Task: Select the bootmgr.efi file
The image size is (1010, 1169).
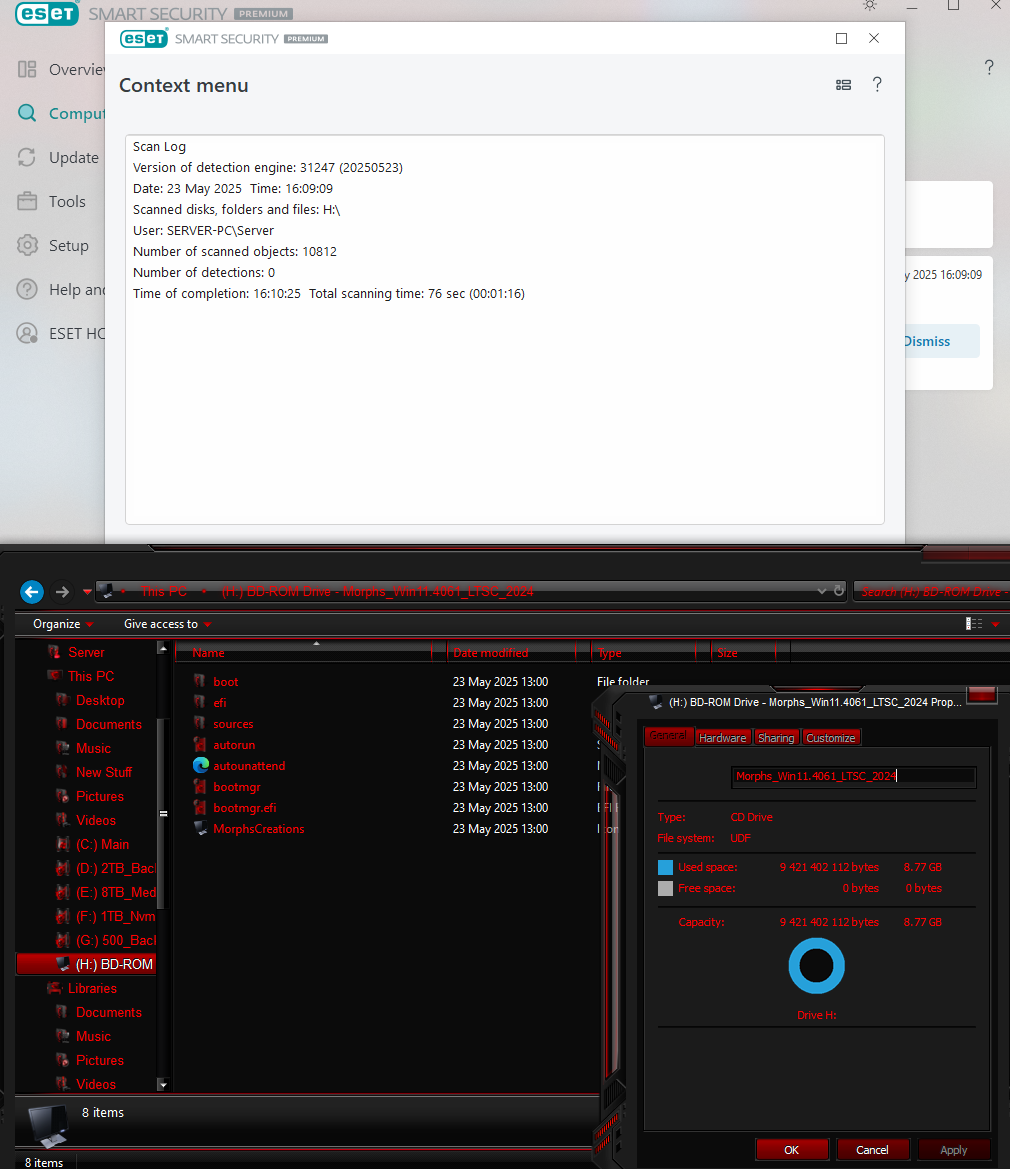Action: [x=244, y=807]
